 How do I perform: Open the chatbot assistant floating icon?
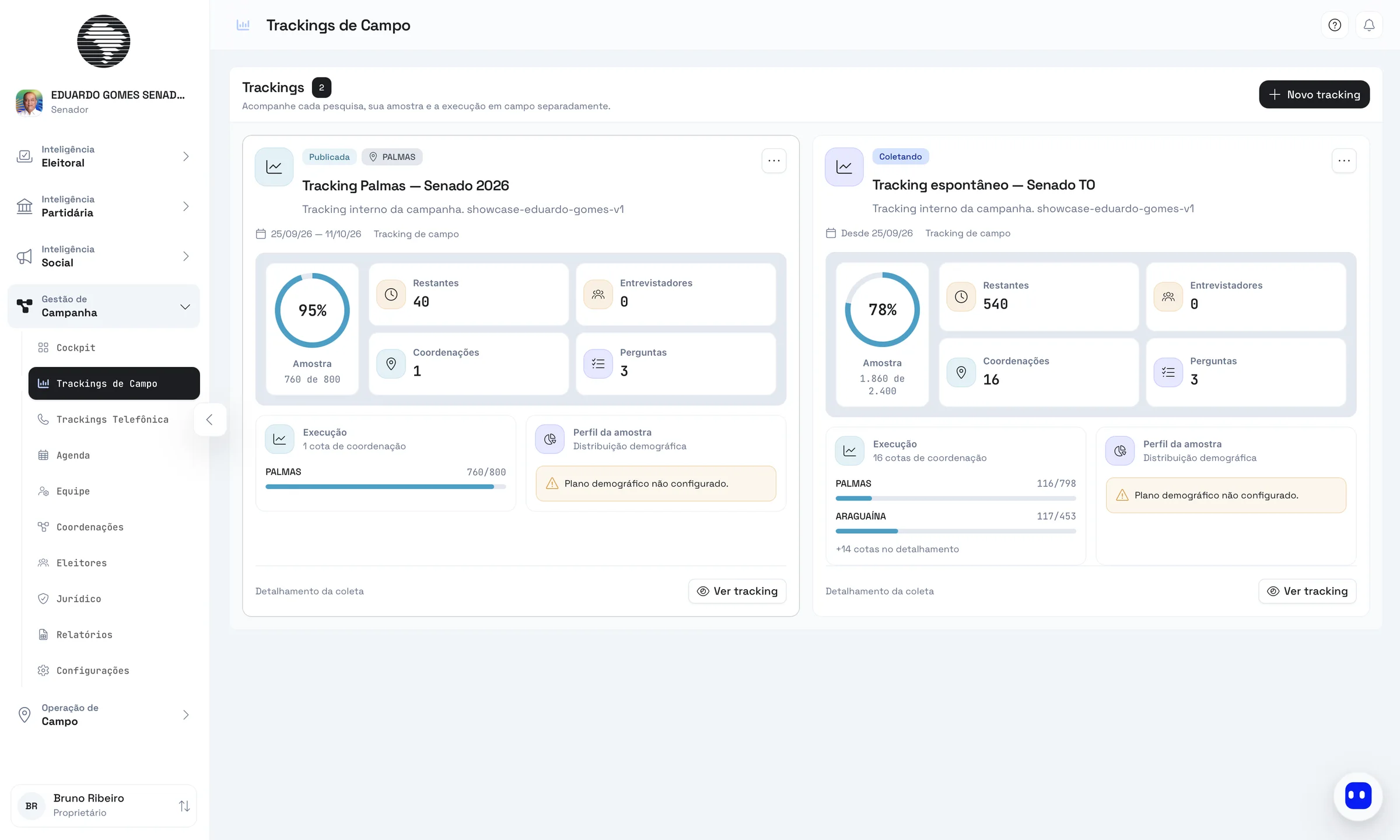click(1358, 796)
